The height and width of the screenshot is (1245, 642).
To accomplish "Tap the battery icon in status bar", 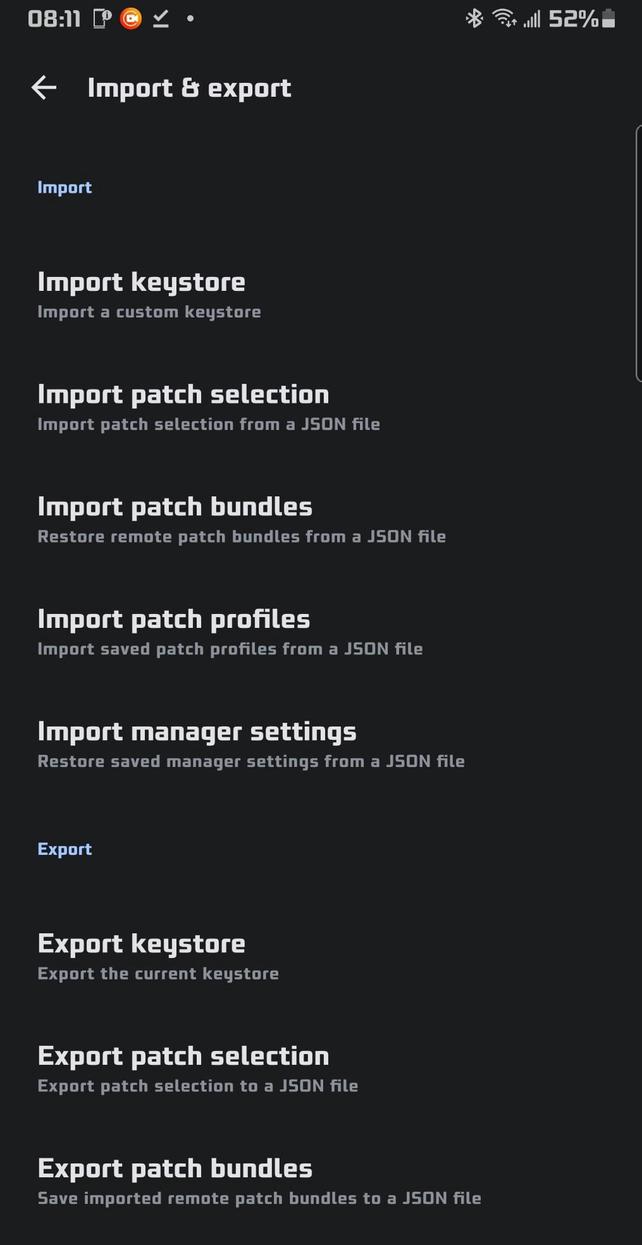I will click(608, 18).
